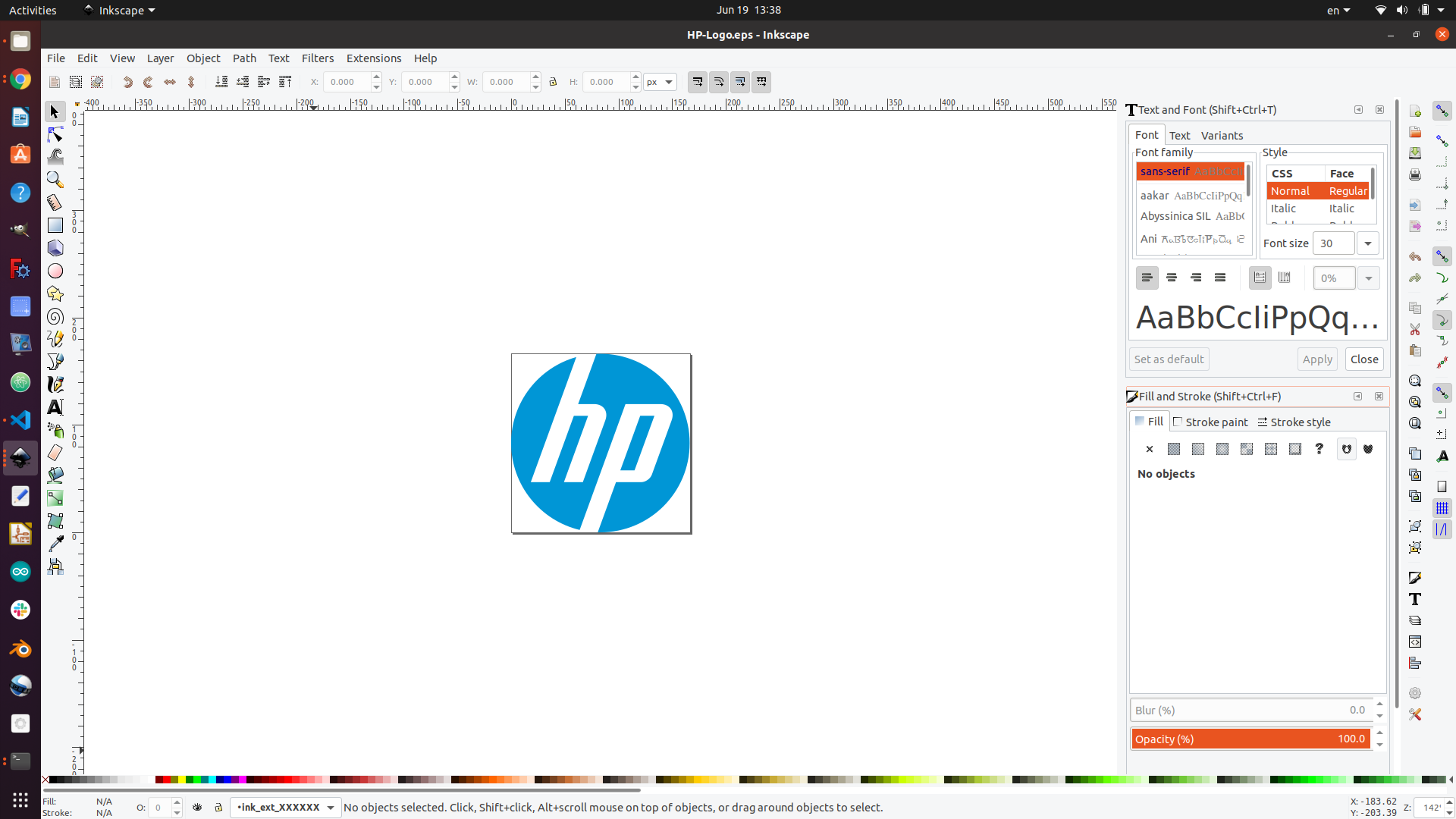This screenshot has width=1456, height=819.
Task: Open the px units dropdown
Action: pos(660,82)
